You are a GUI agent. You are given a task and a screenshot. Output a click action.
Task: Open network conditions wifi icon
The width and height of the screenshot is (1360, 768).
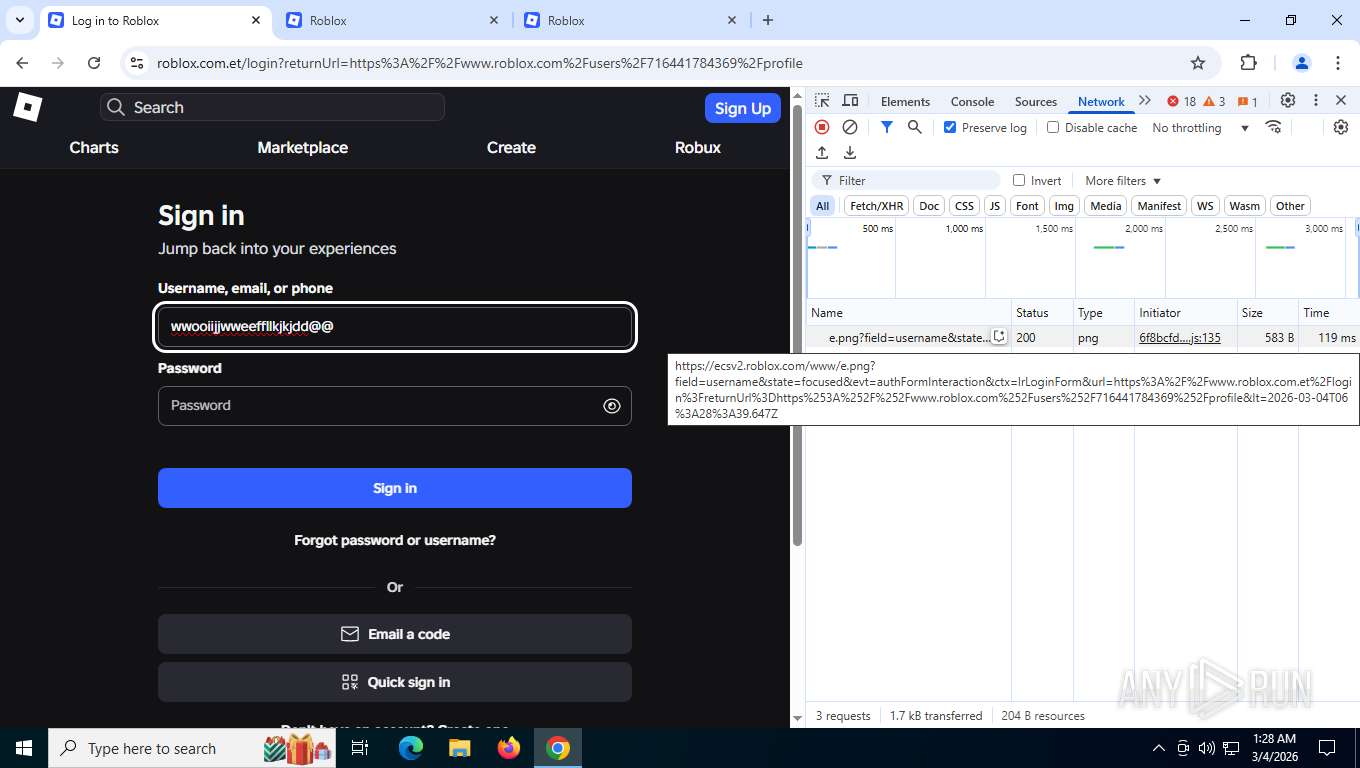1273,127
